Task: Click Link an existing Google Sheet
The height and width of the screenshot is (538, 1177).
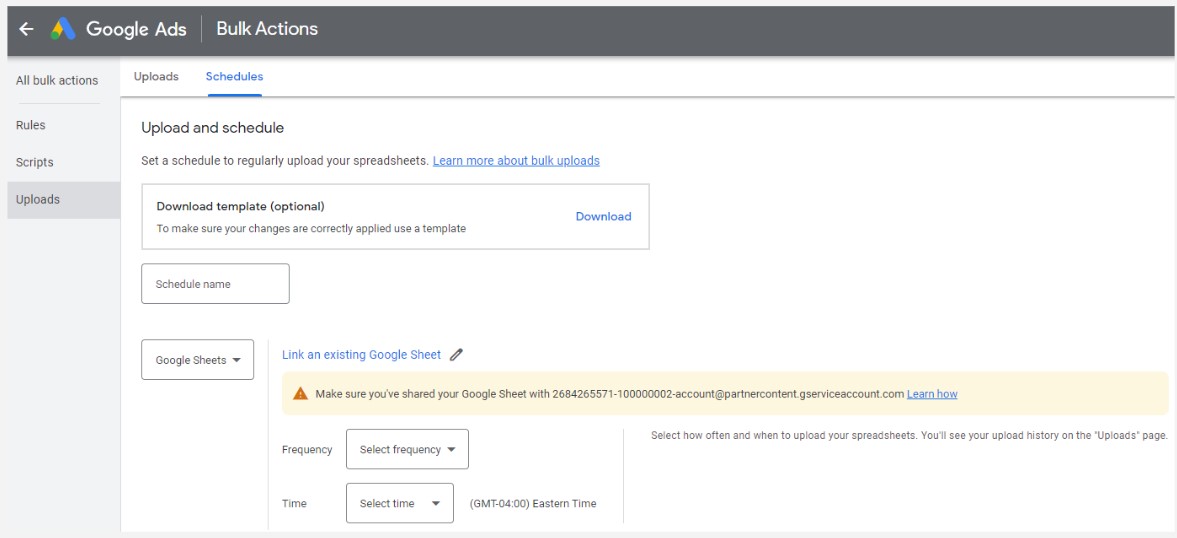Action: click(362, 355)
